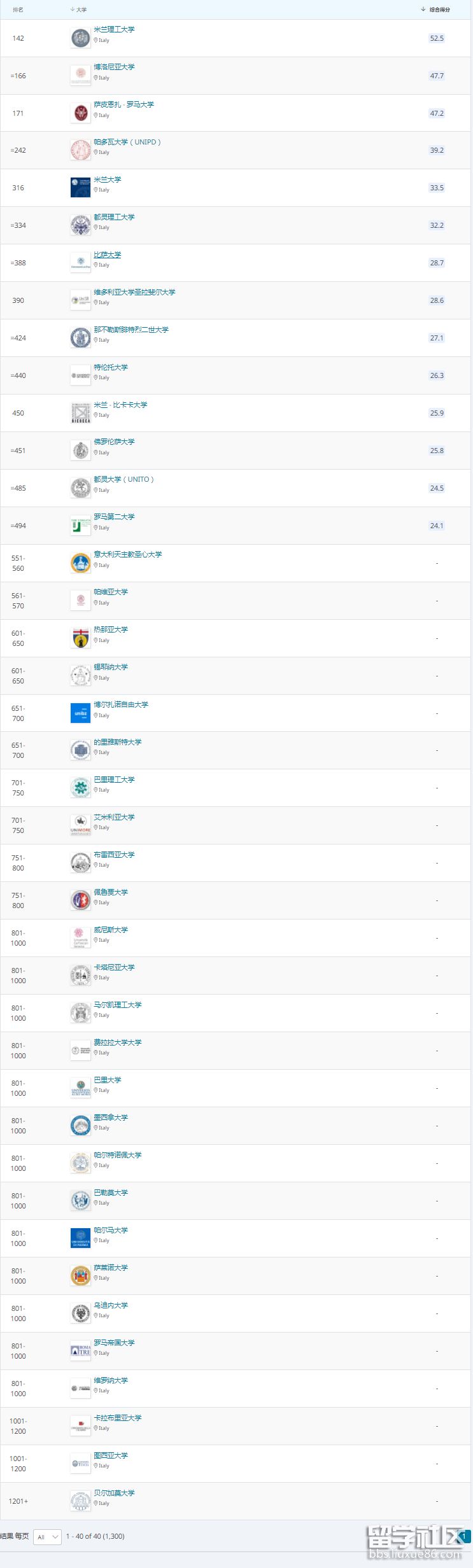The image size is (473, 1568).
Task: Click the Università di Parma blue logo
Action: [x=80, y=1238]
